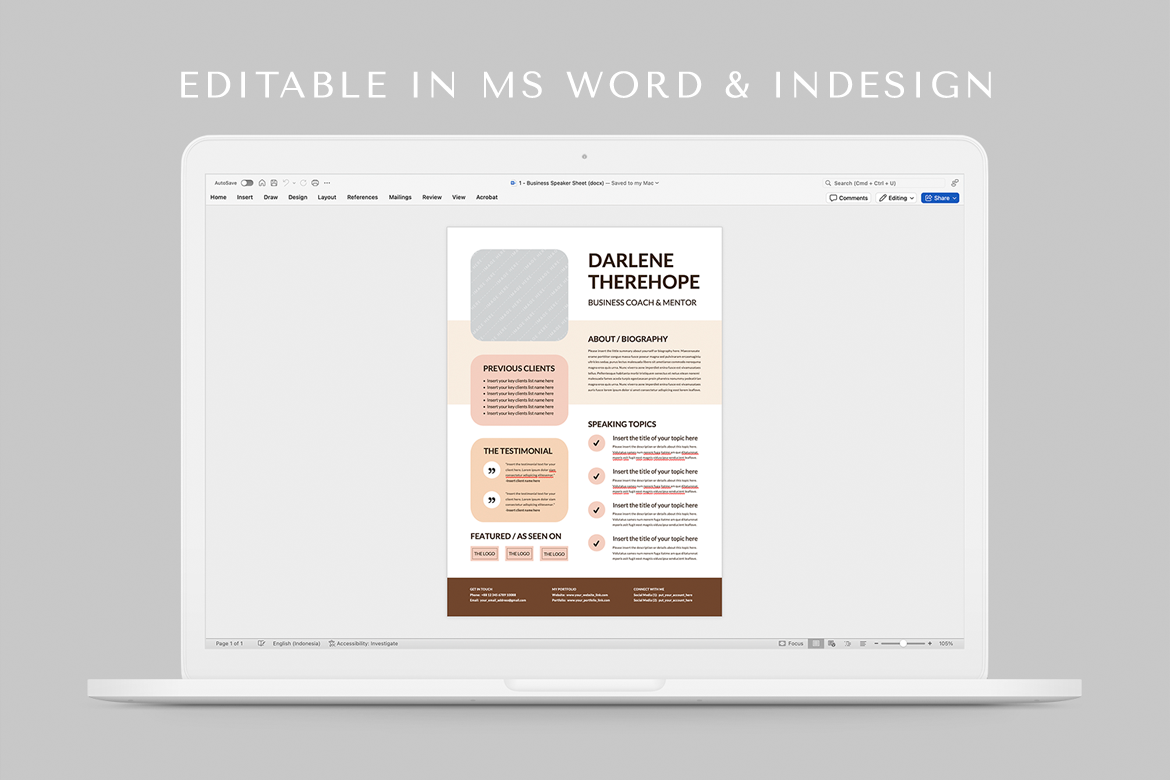Open the more options ellipsis in title bar

(x=327, y=183)
